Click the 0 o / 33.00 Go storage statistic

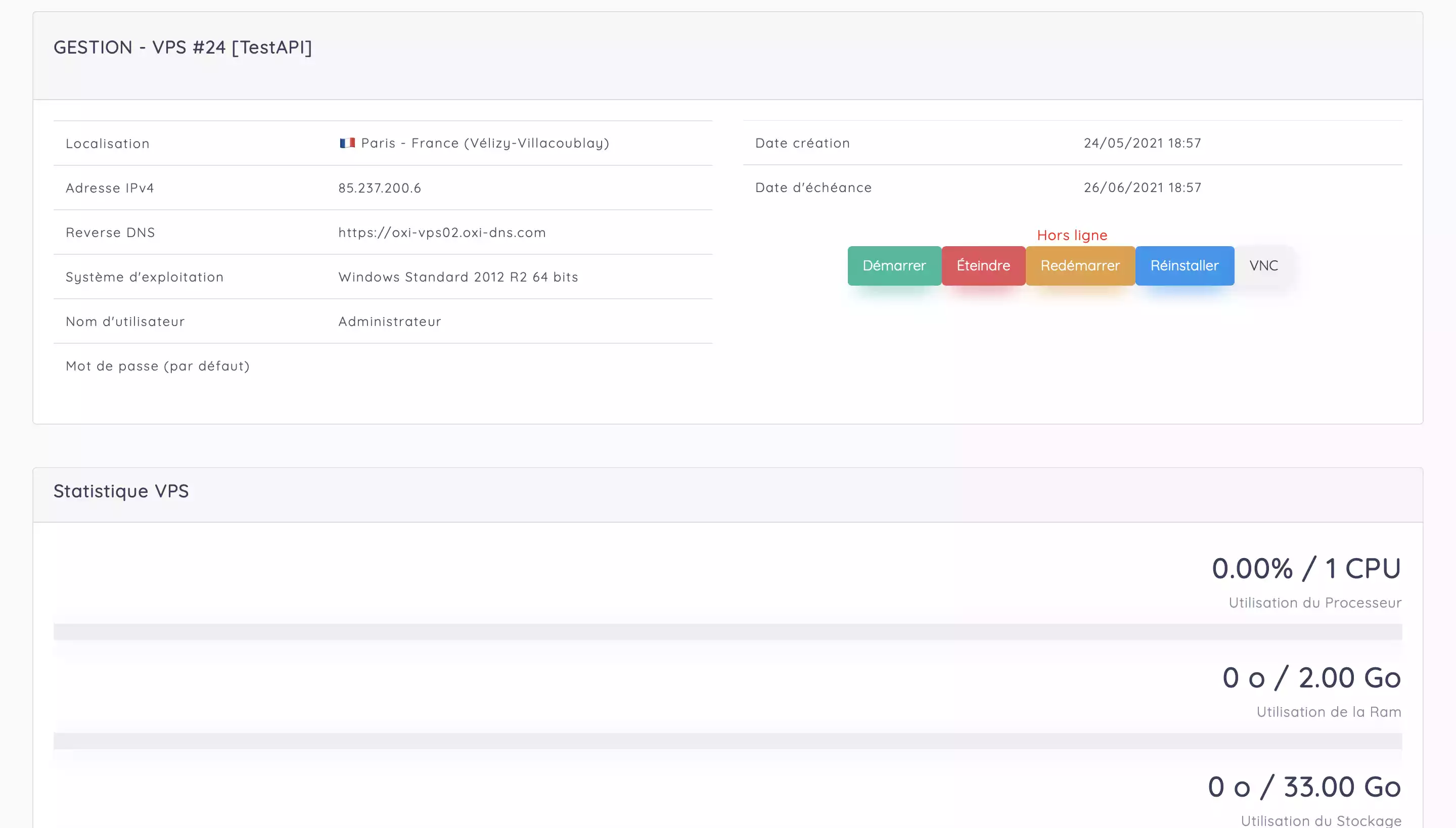click(x=1303, y=787)
